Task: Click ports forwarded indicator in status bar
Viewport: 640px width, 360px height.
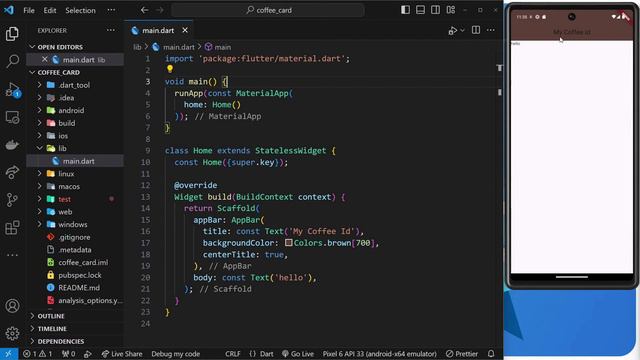Action: point(68,354)
